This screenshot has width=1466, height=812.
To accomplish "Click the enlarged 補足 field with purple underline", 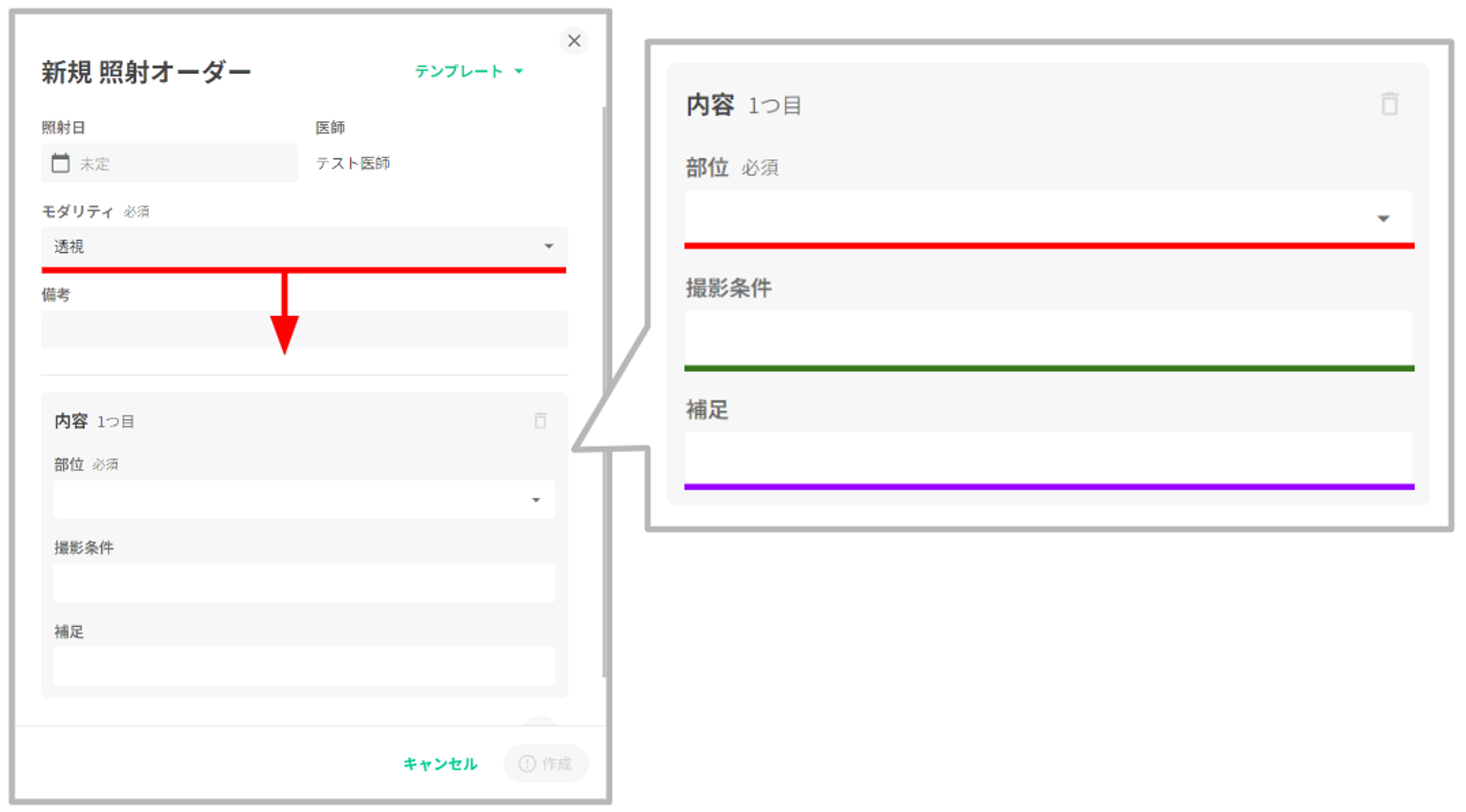I will [1048, 458].
